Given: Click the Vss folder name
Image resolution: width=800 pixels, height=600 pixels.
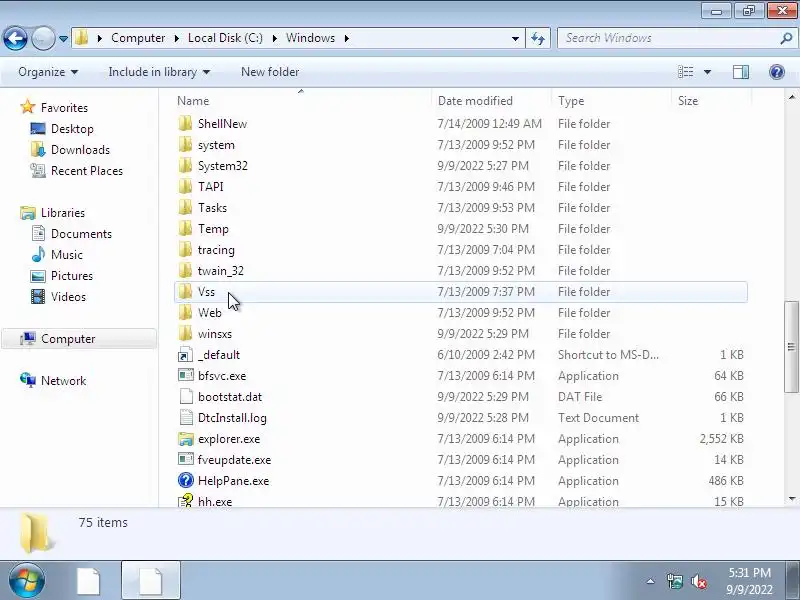Looking at the screenshot, I should click(206, 292).
